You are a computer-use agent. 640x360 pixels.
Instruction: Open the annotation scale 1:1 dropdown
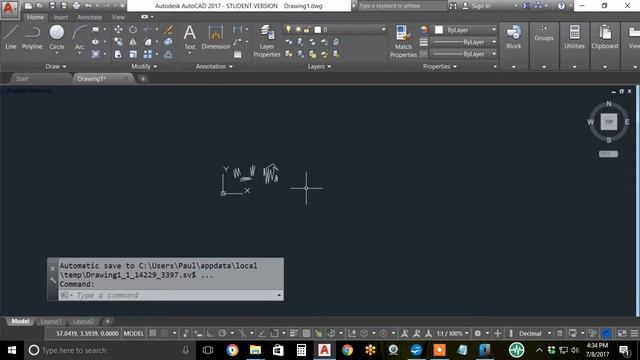(x=453, y=333)
